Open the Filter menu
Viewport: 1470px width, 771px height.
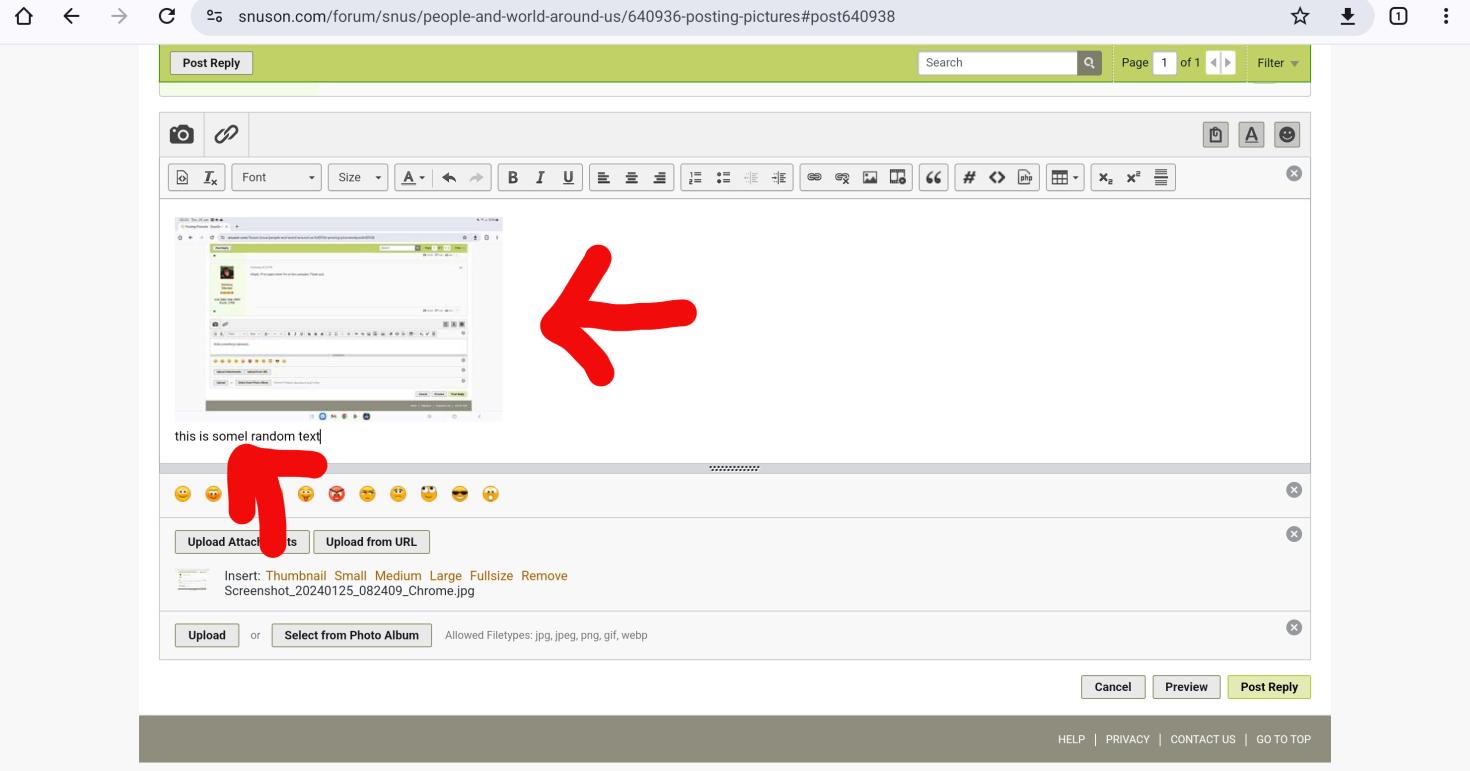(x=1277, y=63)
